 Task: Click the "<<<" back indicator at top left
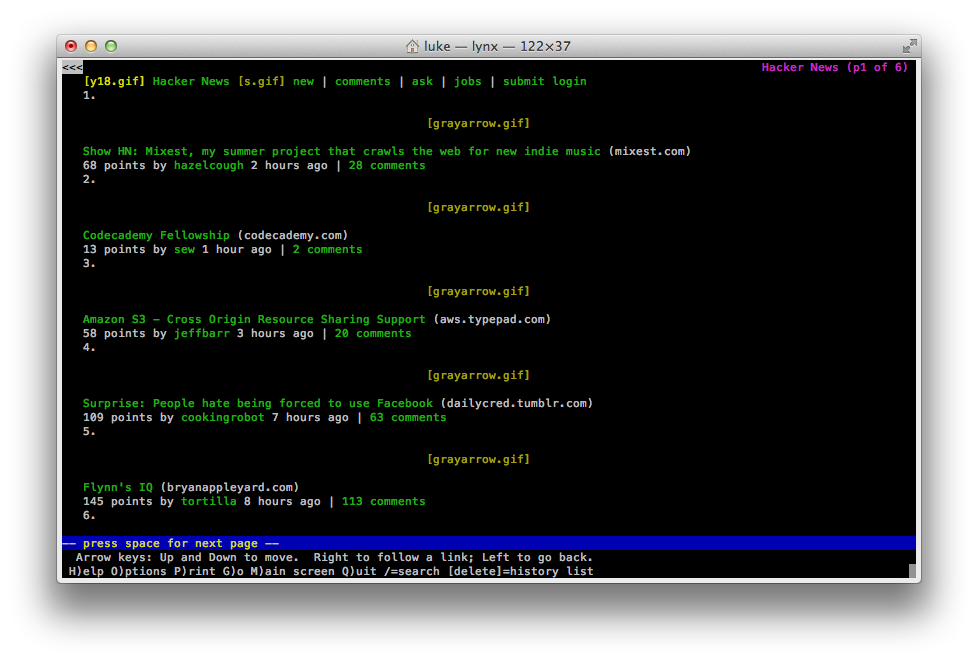72,68
